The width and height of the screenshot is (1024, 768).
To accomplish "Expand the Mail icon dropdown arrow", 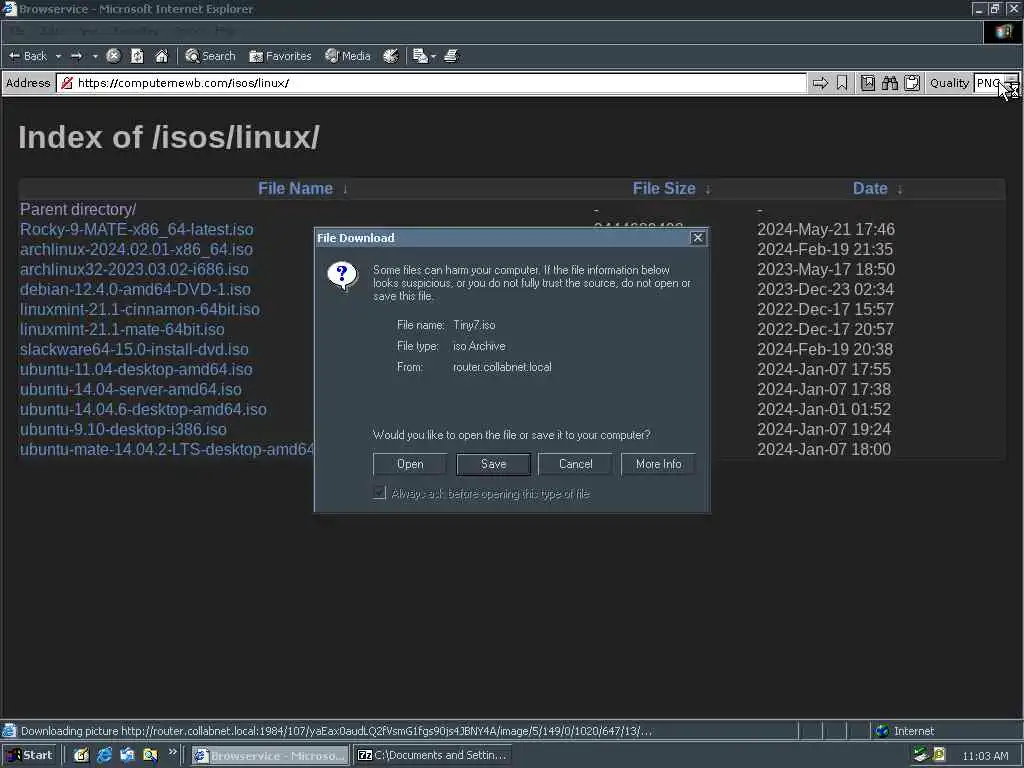I will (x=433, y=57).
